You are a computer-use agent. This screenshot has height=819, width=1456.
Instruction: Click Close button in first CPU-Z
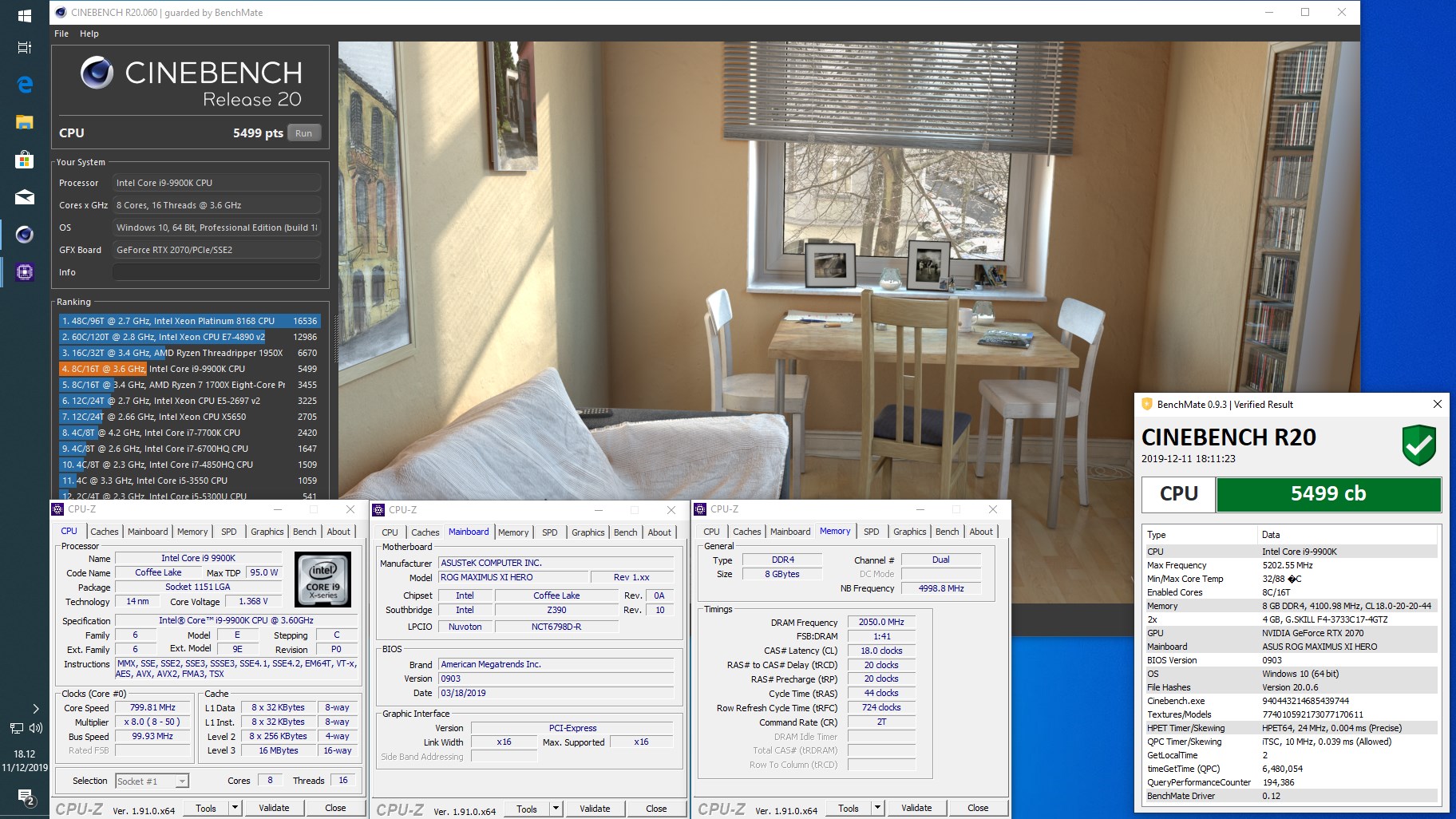click(335, 808)
